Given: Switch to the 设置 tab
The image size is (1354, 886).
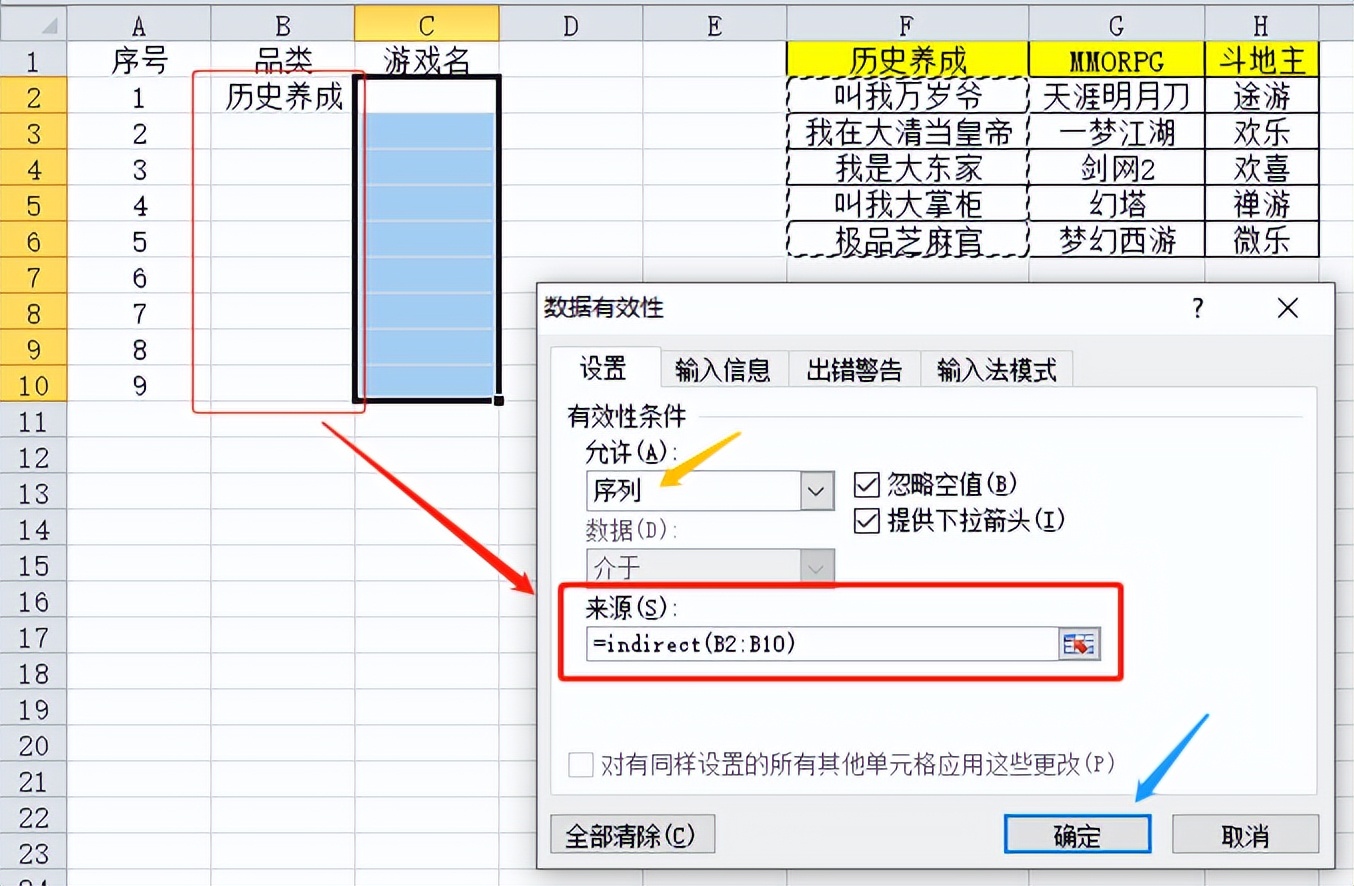Looking at the screenshot, I should (x=604, y=369).
